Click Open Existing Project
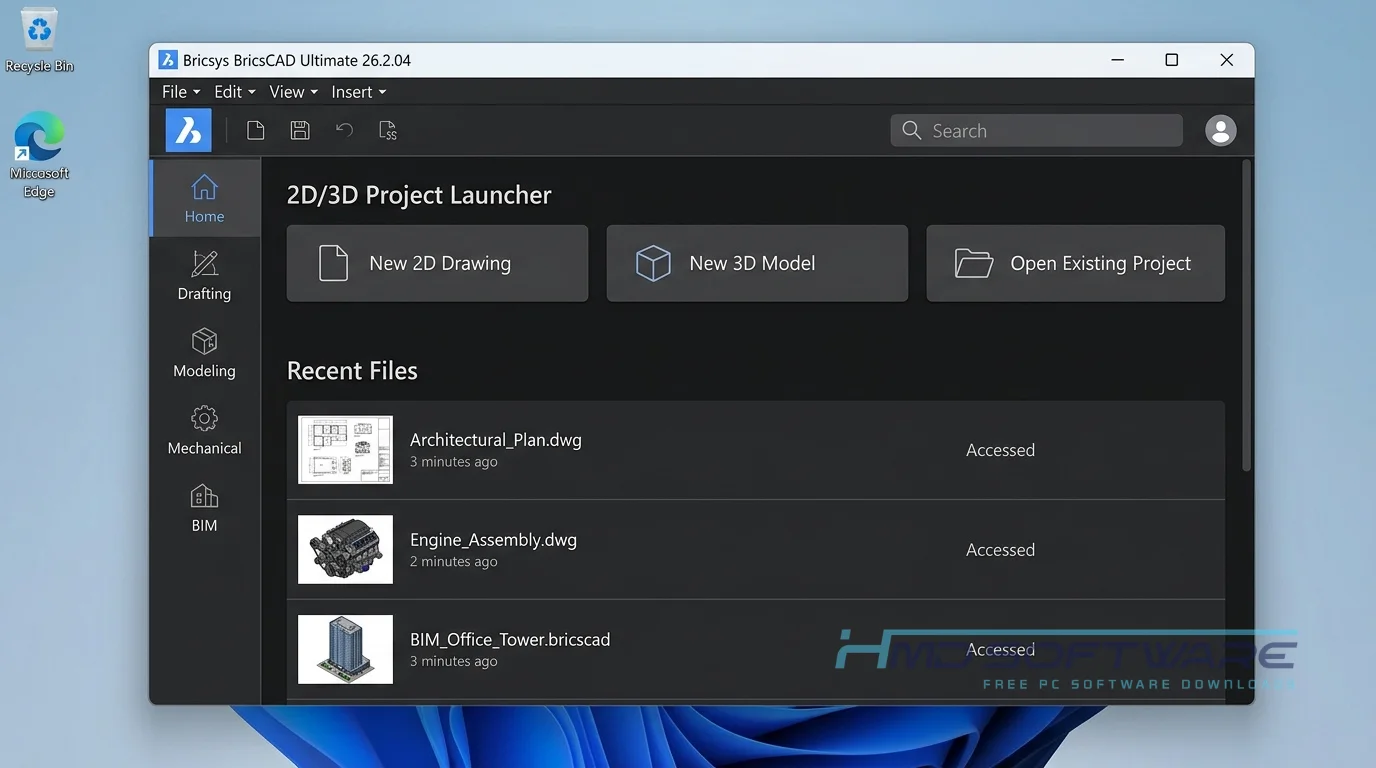 [x=1075, y=263]
